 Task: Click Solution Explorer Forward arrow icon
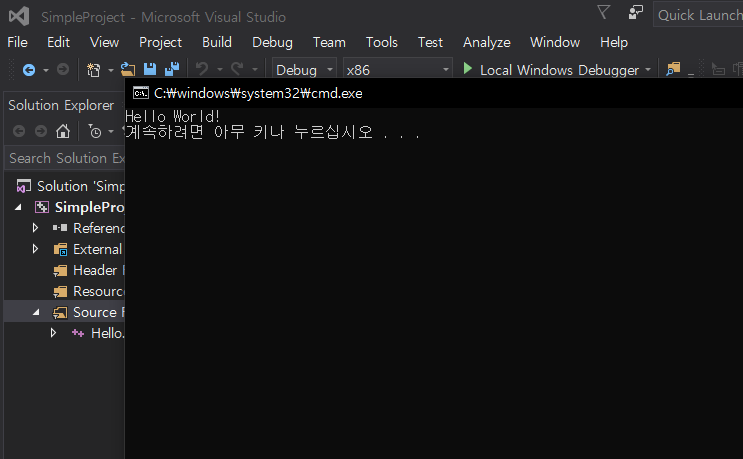(41, 131)
